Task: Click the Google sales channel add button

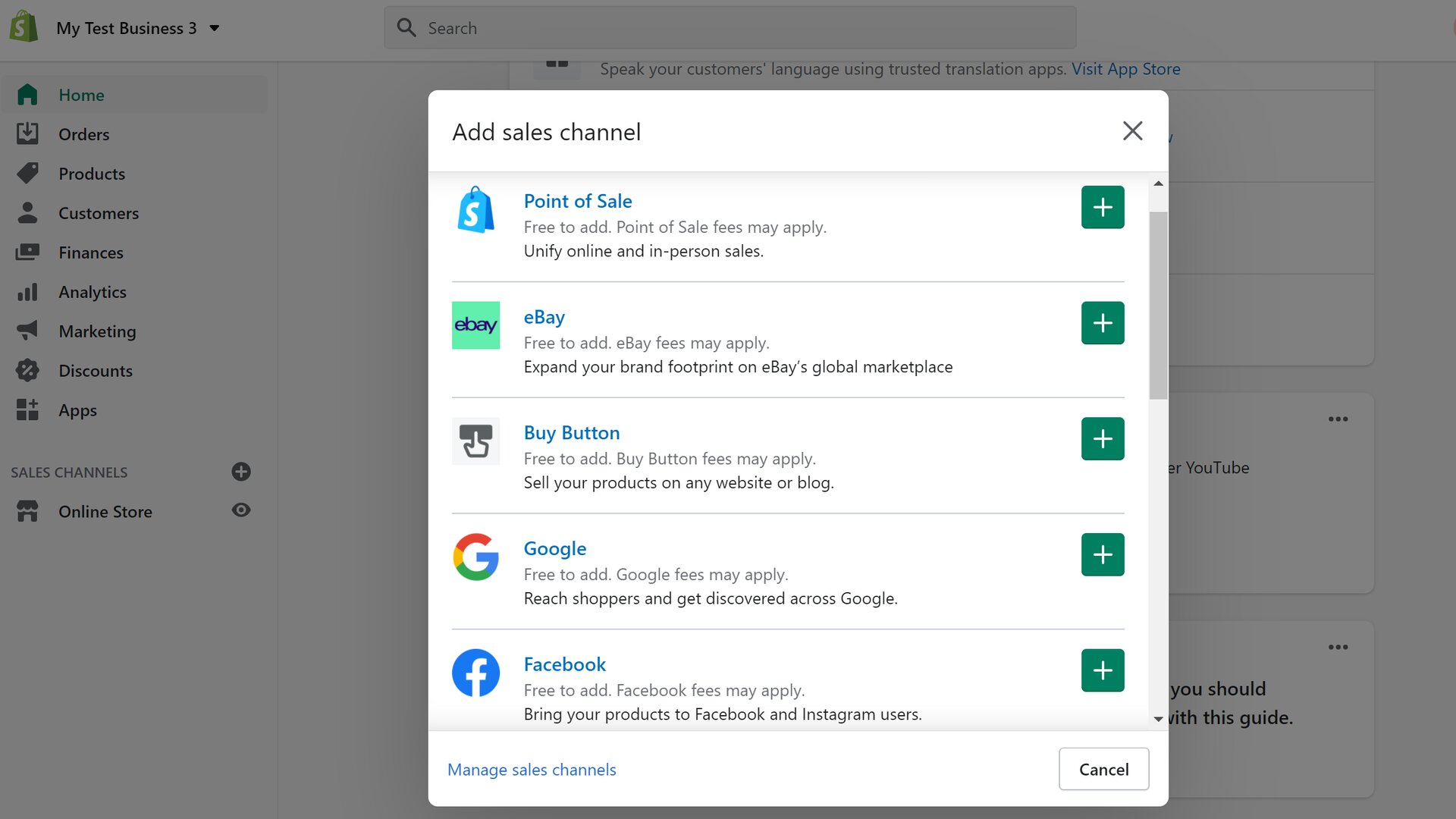Action: tap(1102, 555)
